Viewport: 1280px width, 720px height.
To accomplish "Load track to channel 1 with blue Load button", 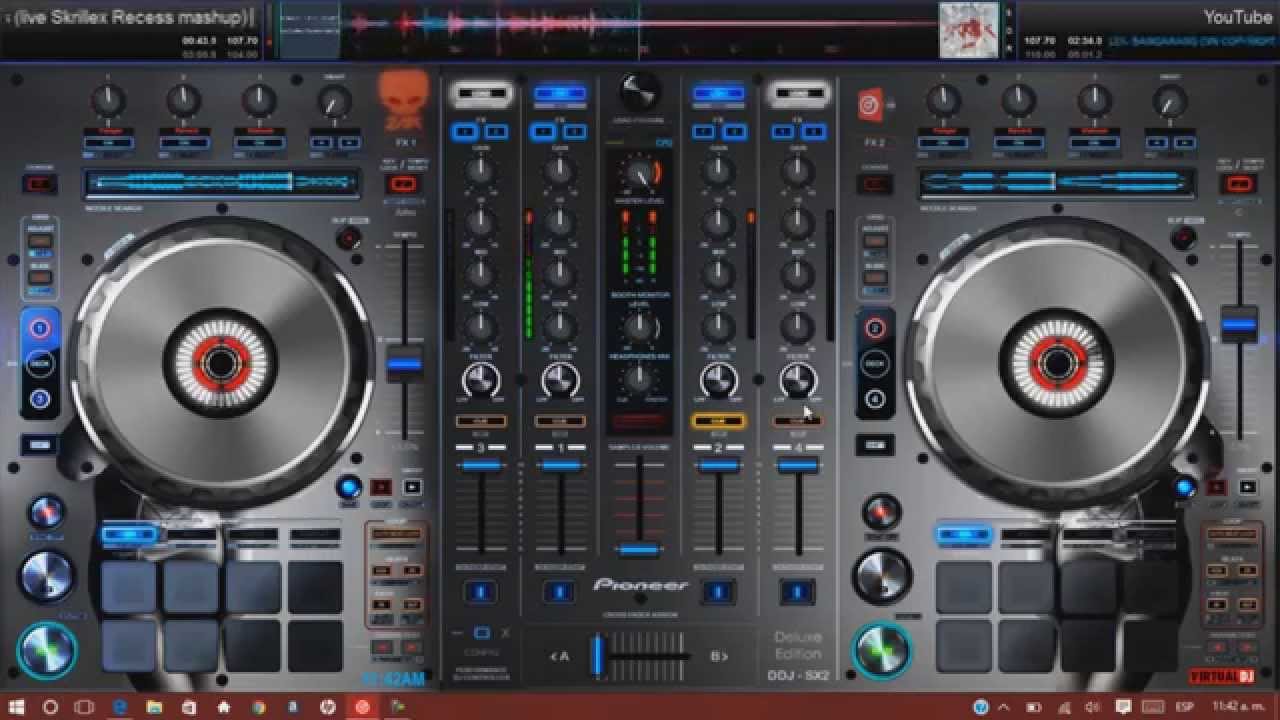I will click(560, 94).
